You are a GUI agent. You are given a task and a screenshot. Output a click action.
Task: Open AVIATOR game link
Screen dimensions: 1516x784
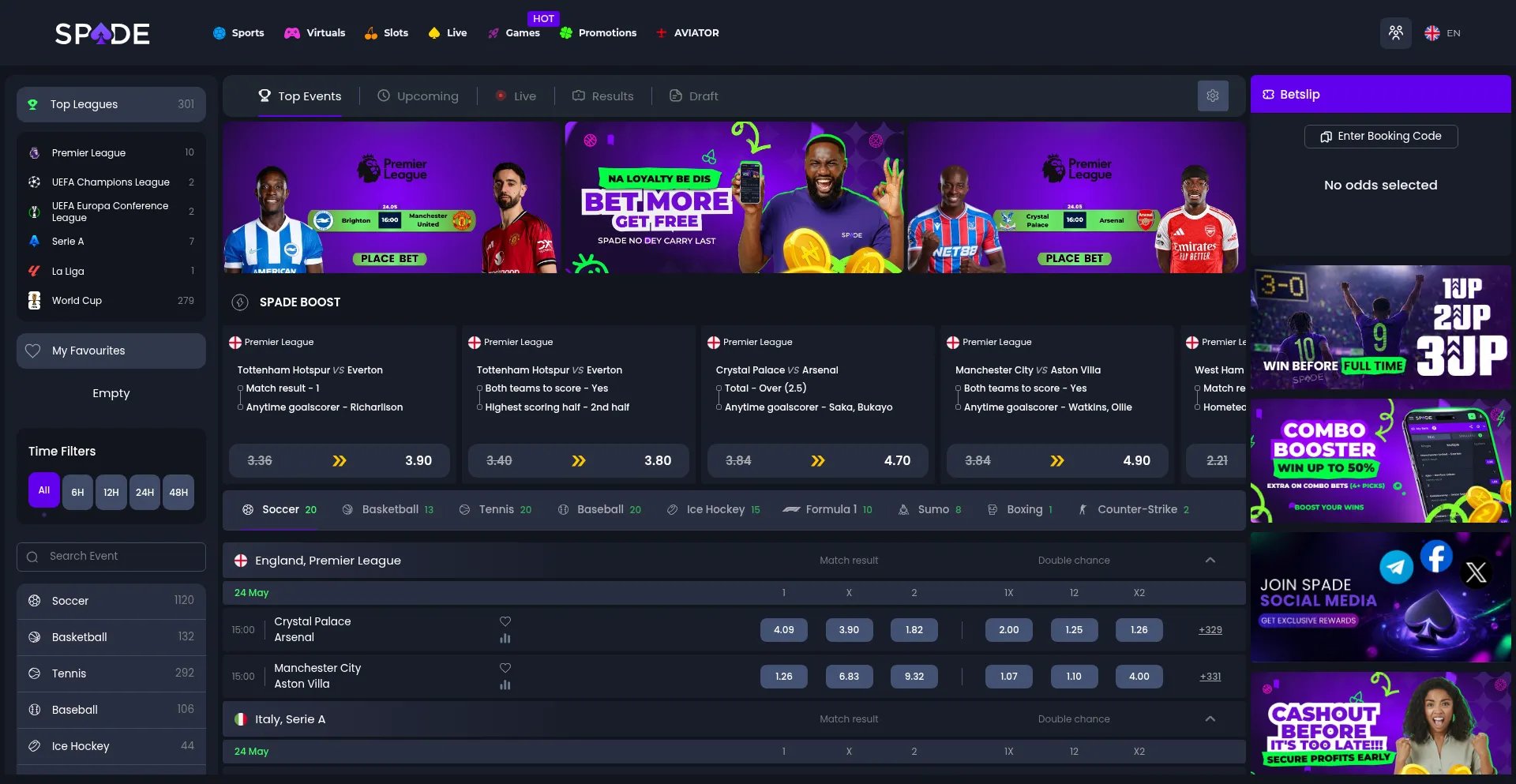[687, 33]
